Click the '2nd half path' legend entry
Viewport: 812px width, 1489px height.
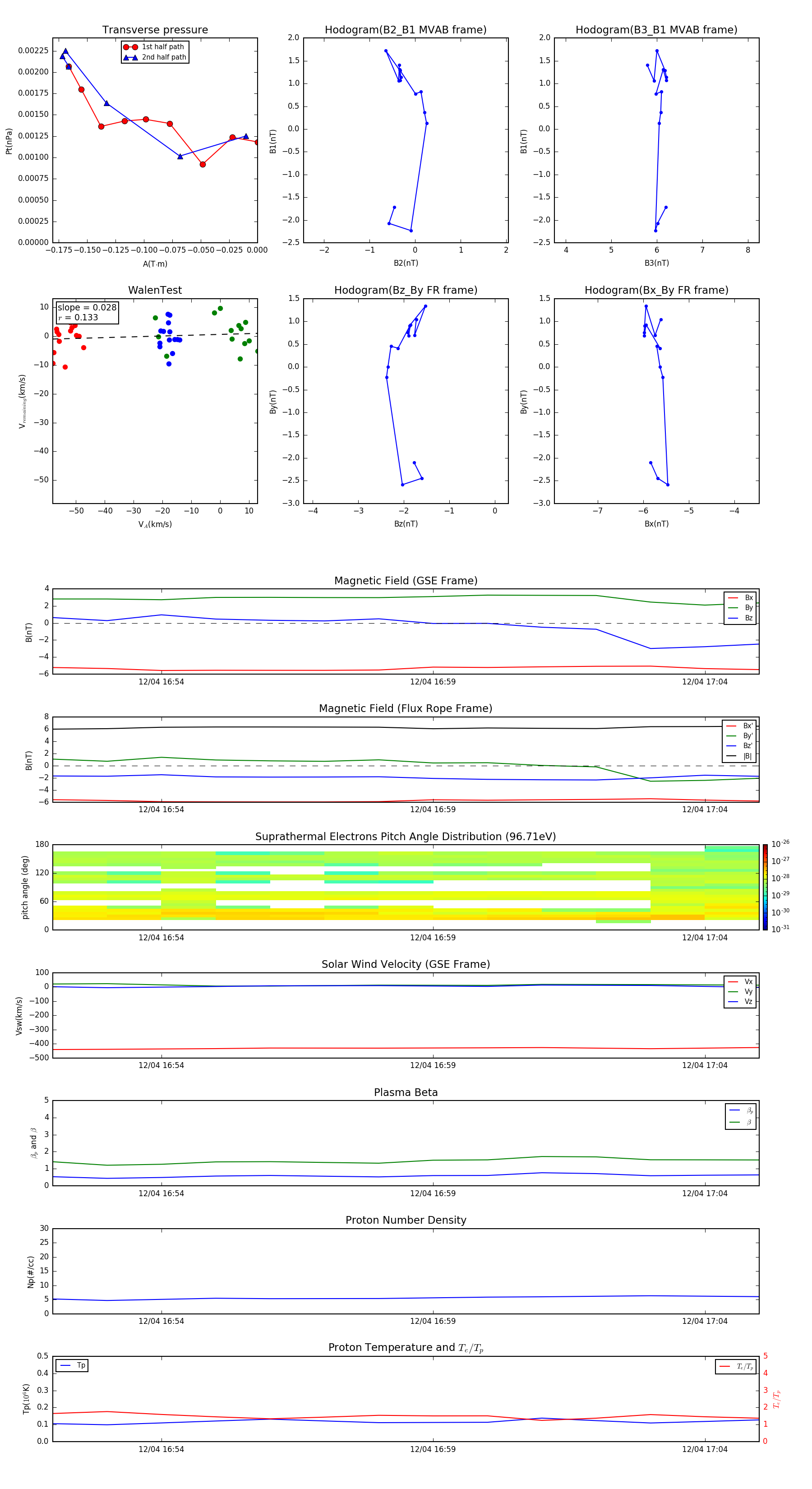point(155,57)
